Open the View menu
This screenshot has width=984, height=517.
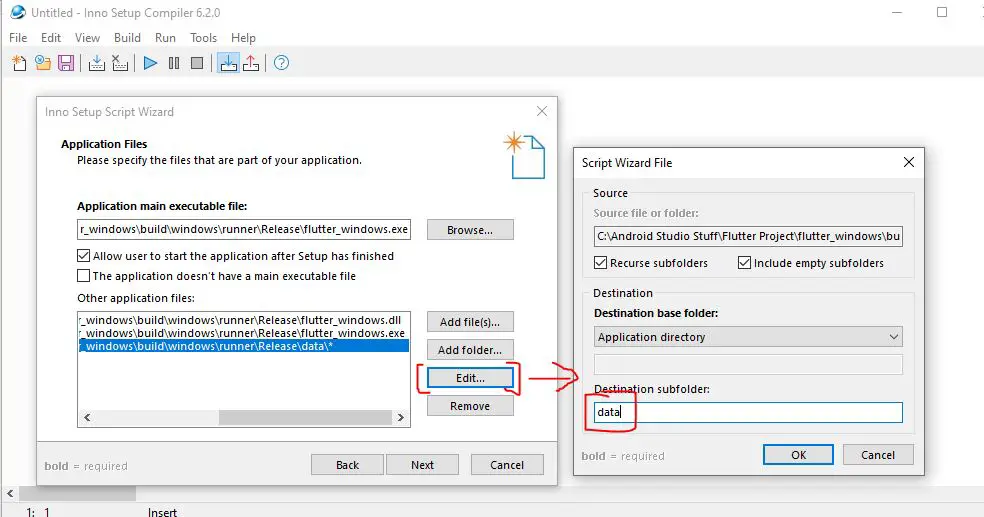click(x=87, y=38)
